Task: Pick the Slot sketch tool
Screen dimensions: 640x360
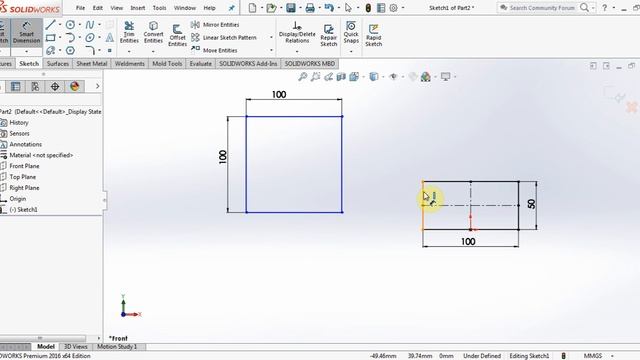Action: [50, 51]
